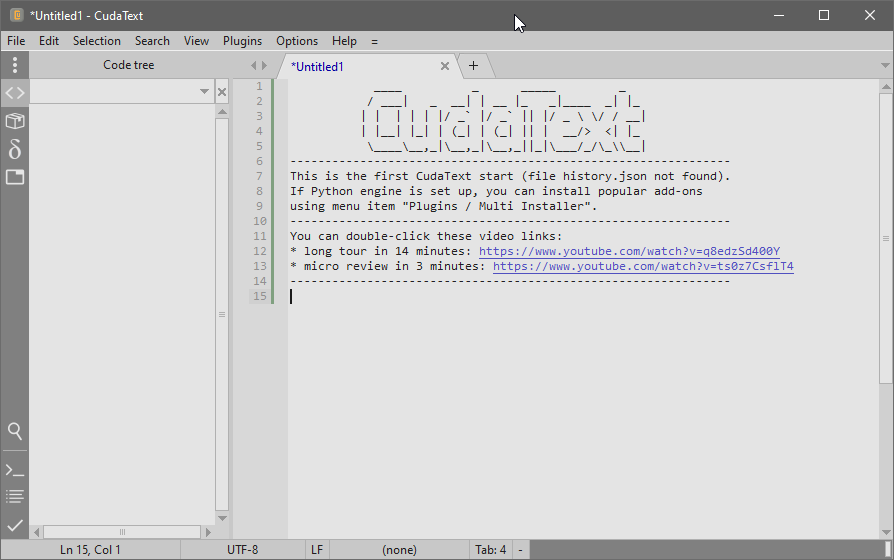Click the Ln 15, Col 1 status field
This screenshot has height=560, width=894.
(x=91, y=550)
